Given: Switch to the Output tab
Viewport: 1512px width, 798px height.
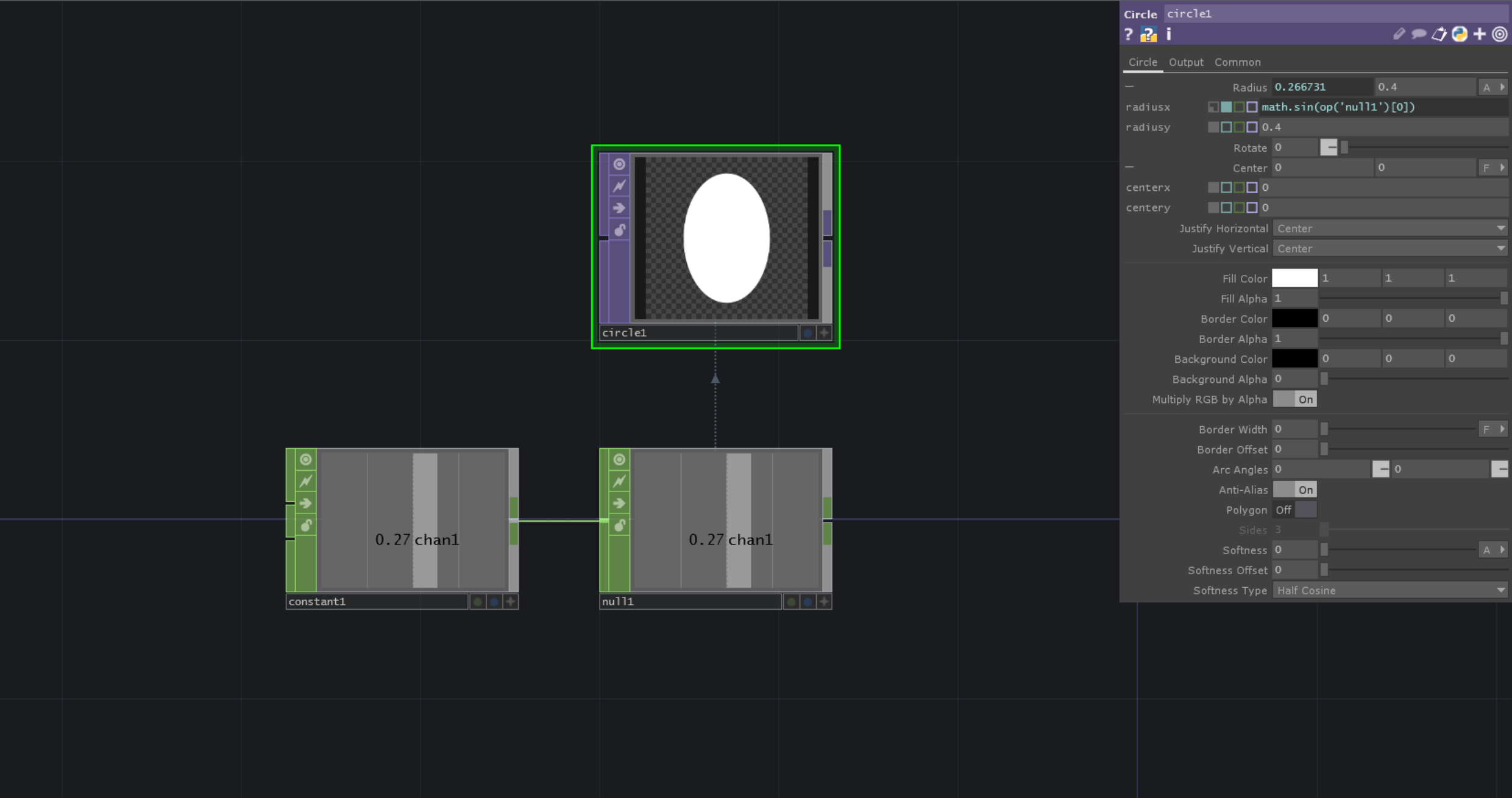Looking at the screenshot, I should [1185, 62].
